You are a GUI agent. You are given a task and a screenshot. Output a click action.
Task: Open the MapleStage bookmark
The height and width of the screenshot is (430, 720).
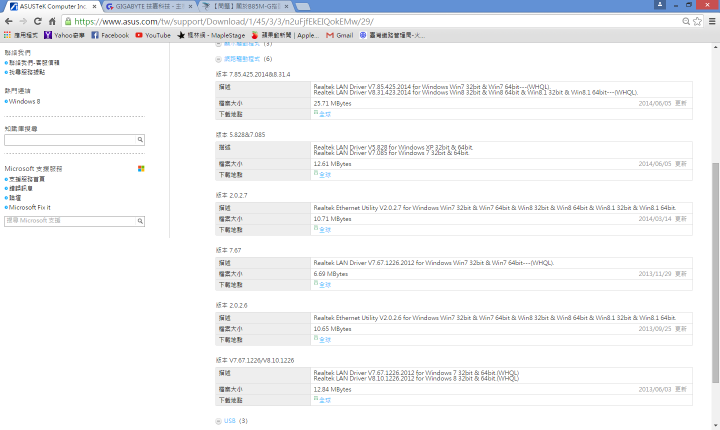[x=211, y=35]
